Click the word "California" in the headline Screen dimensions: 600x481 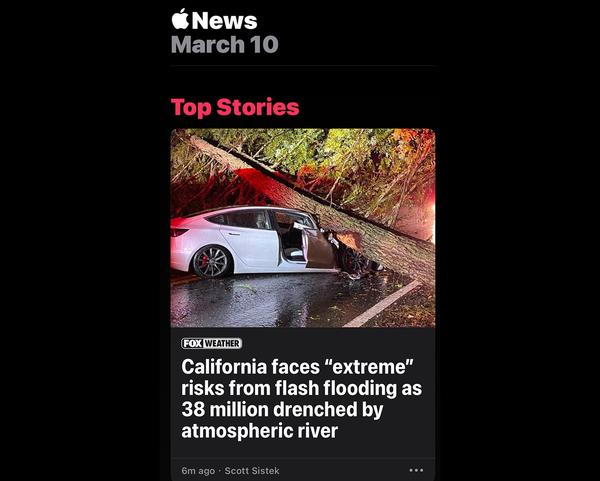[224, 367]
